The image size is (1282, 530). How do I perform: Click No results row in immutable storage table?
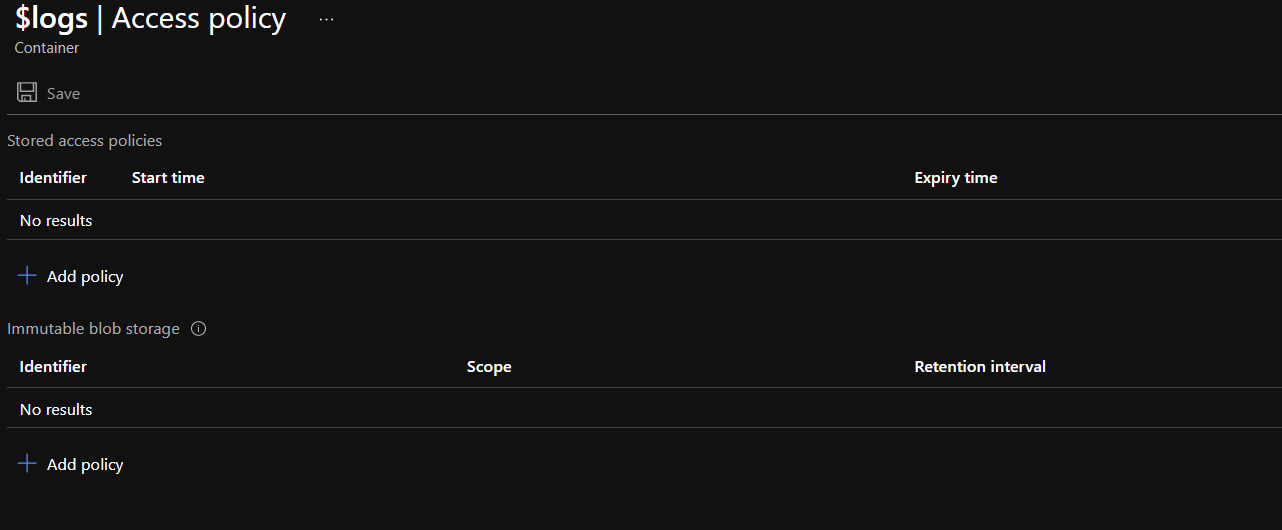coord(56,410)
